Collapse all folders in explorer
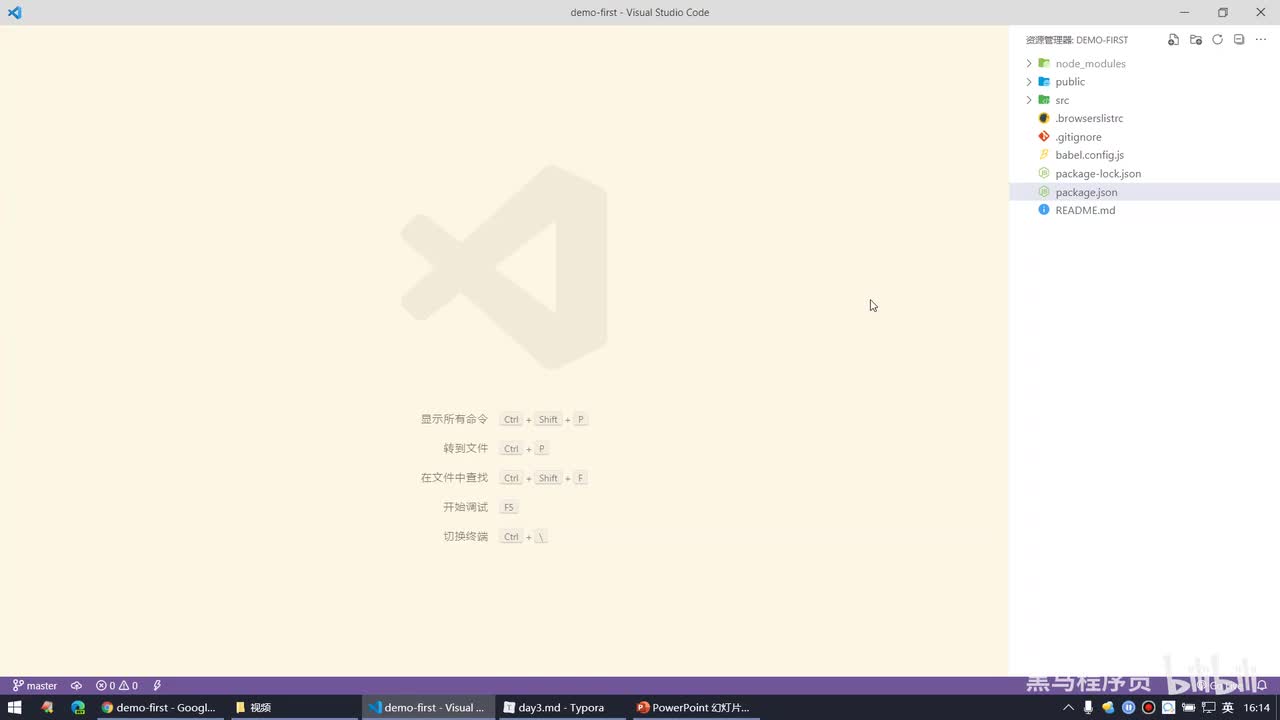Image resolution: width=1280 pixels, height=720 pixels. (x=1239, y=40)
